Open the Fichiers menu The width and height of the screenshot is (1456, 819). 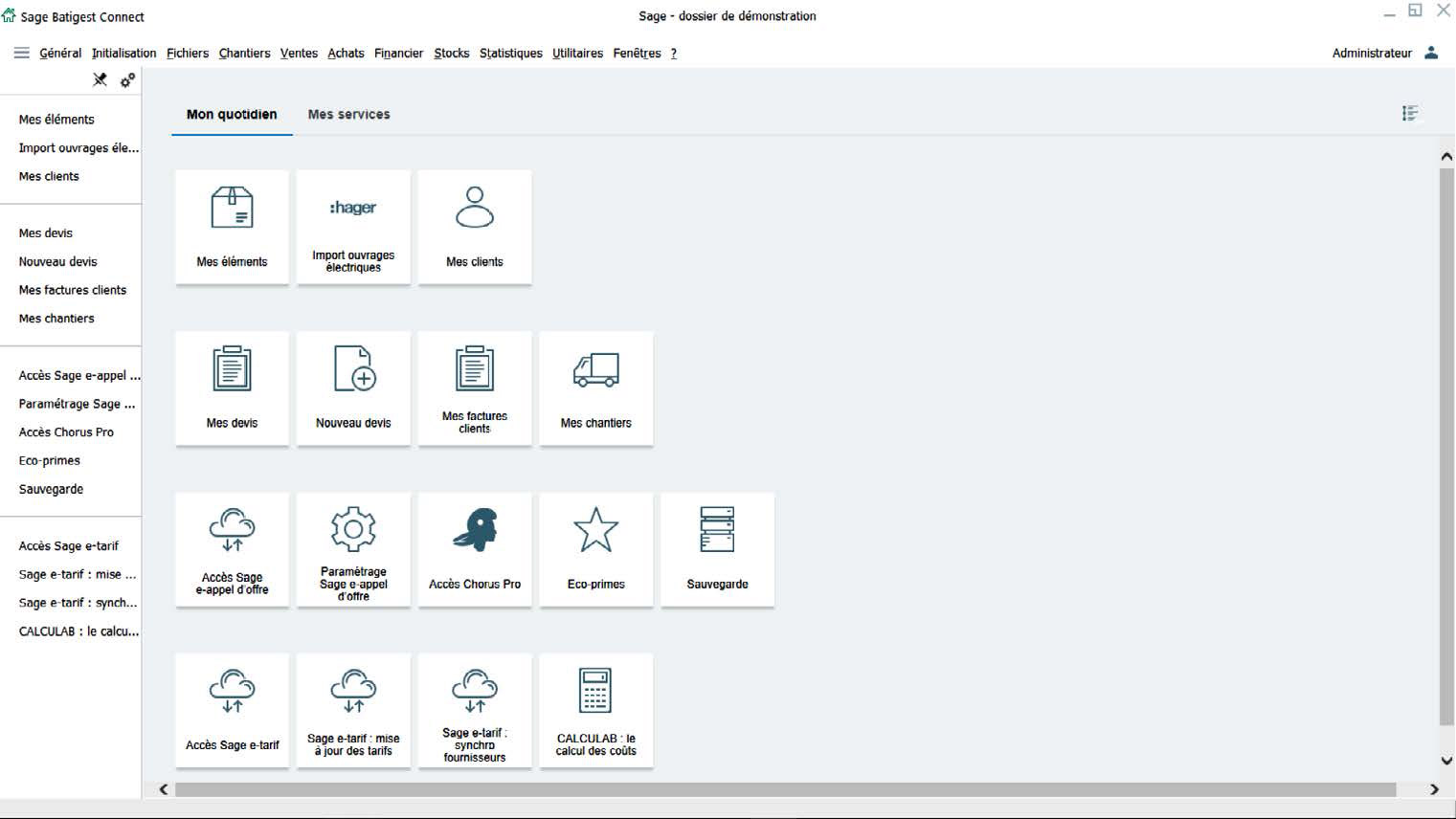[188, 53]
